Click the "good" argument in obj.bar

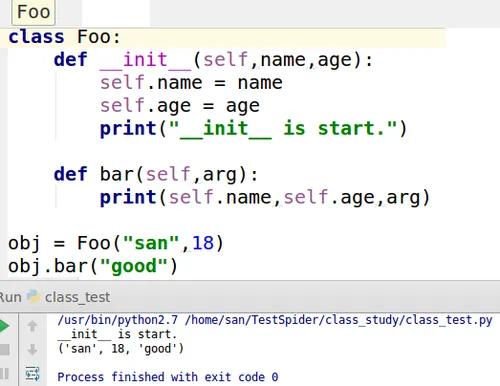click(133, 266)
